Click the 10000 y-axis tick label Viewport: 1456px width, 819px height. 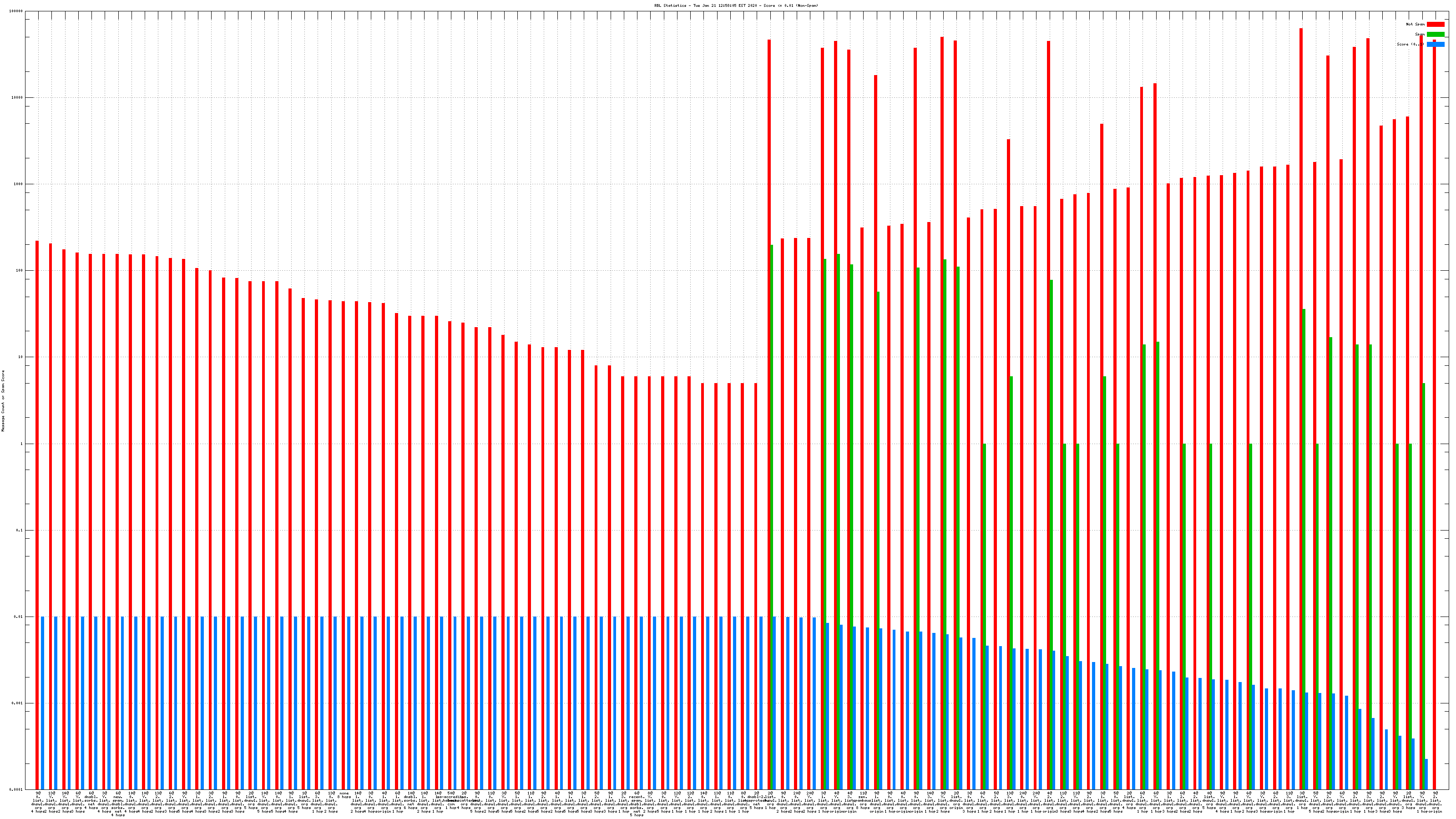click(x=18, y=98)
